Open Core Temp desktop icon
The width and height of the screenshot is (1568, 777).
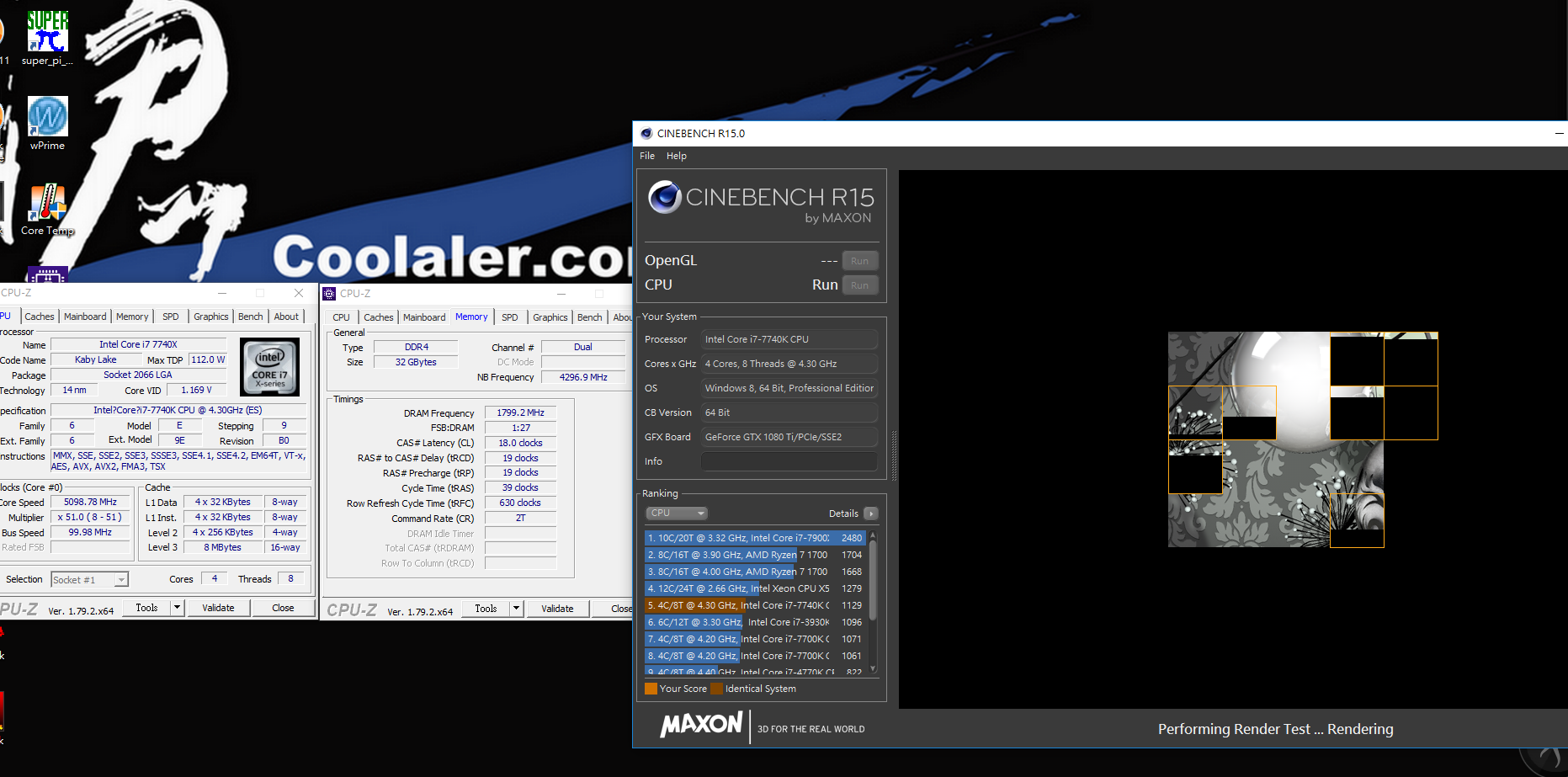point(47,210)
